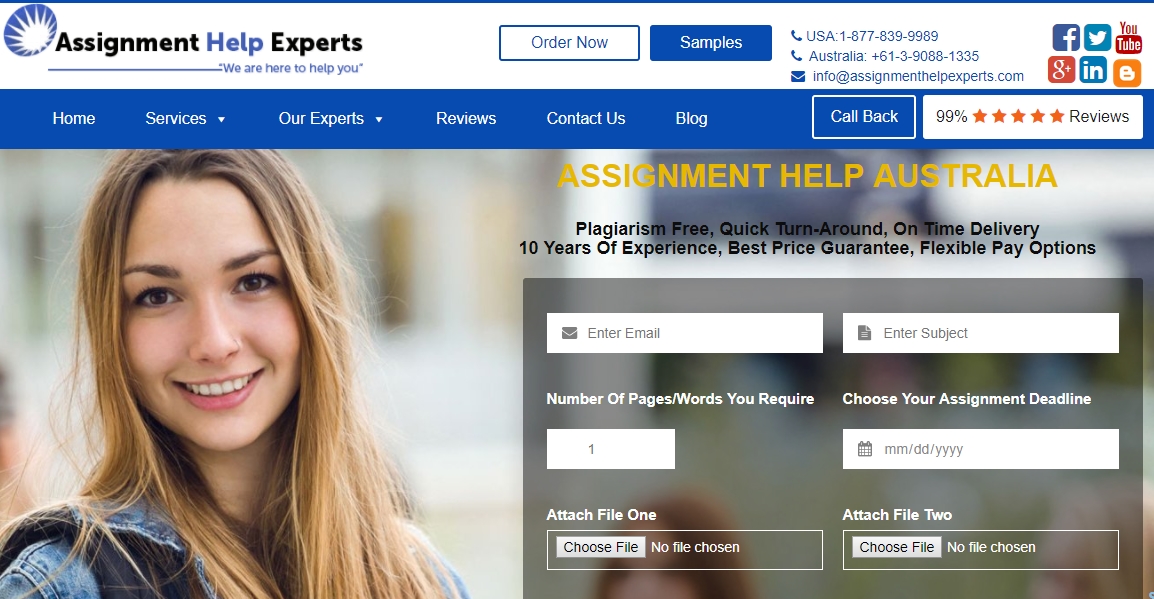This screenshot has width=1154, height=599.
Task: Call the Australia number +61-3-9088-1335
Action: (893, 56)
